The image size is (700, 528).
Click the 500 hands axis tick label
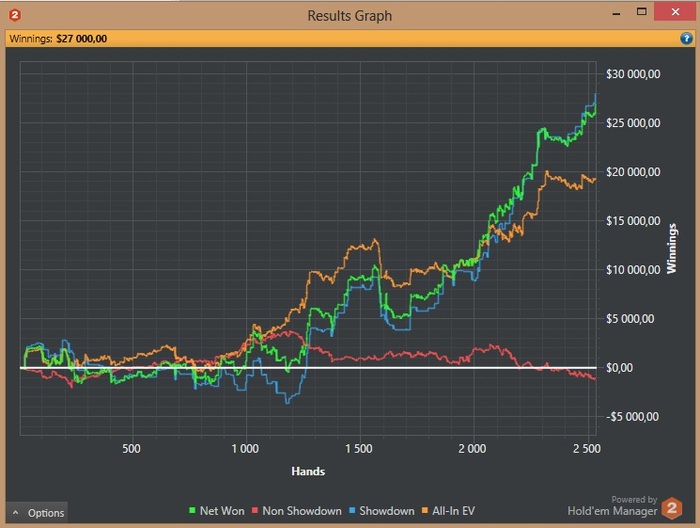[132, 448]
